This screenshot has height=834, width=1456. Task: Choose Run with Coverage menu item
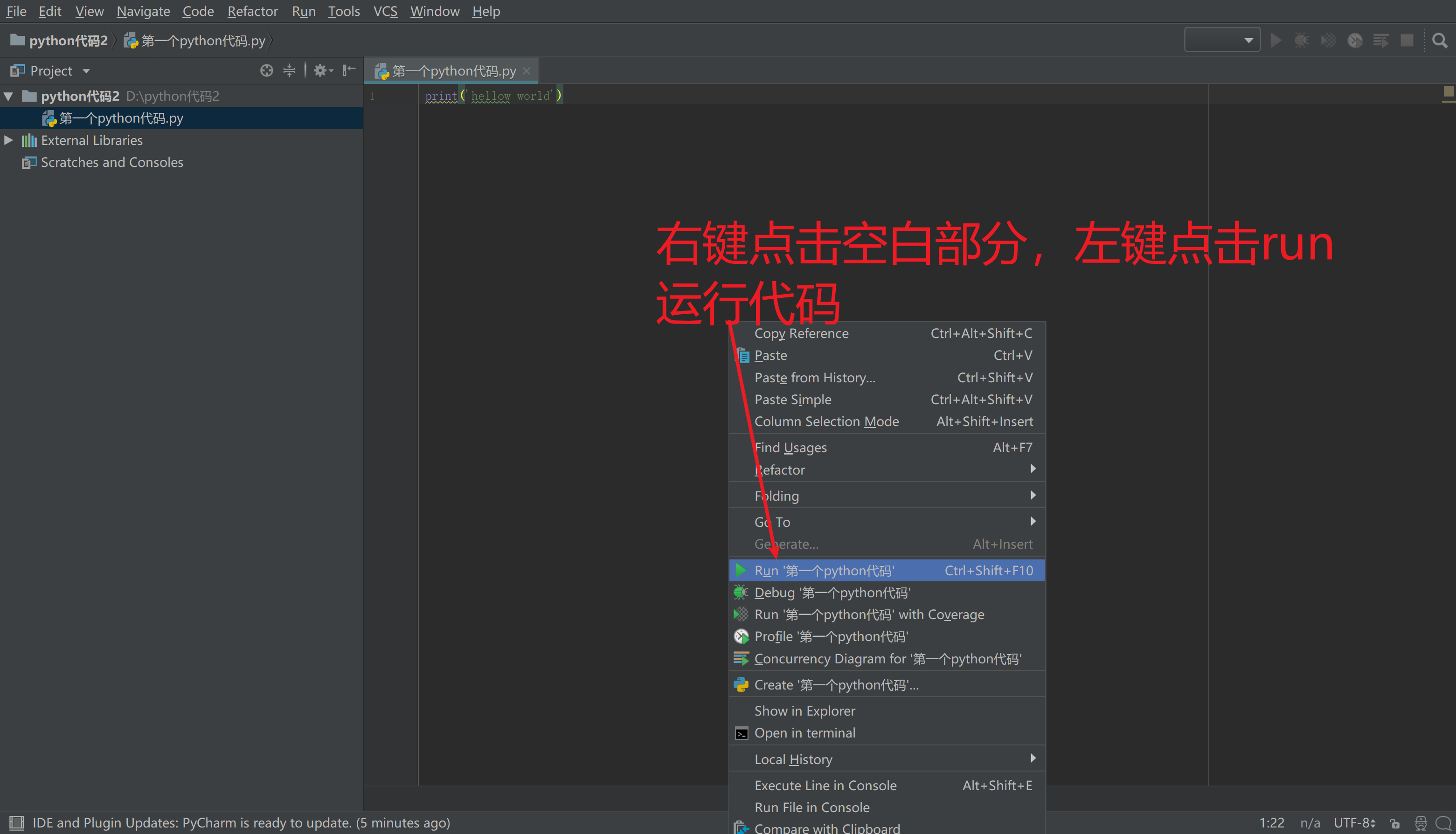pos(887,614)
